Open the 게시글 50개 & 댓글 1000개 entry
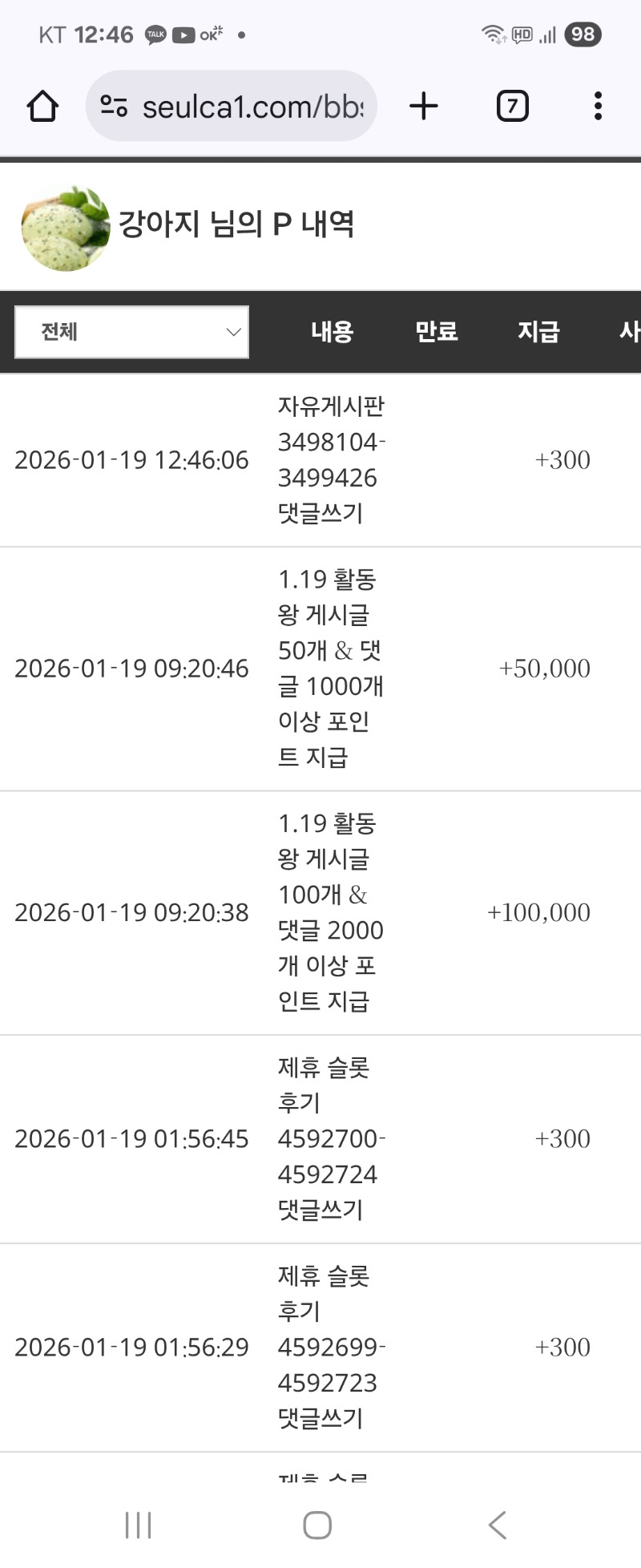 [329, 669]
